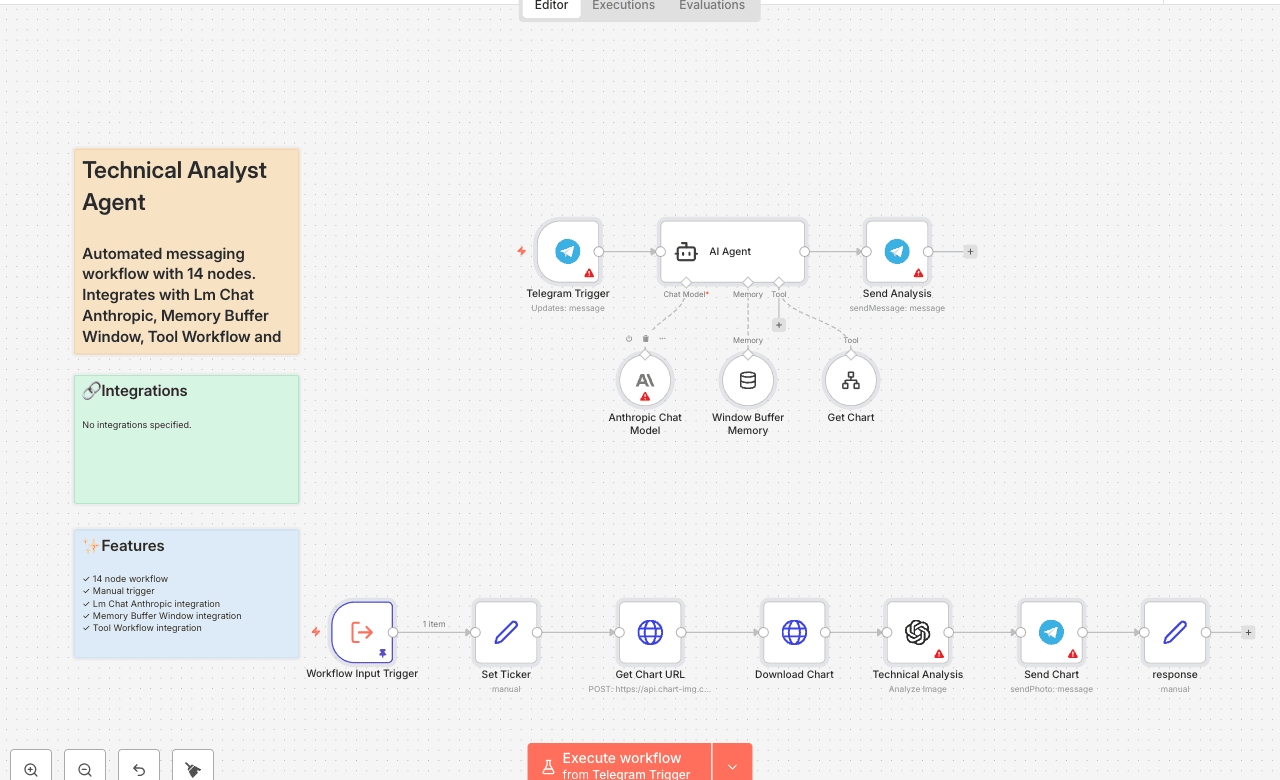
Task: Switch to the Evaluations tab
Action: tap(711, 6)
